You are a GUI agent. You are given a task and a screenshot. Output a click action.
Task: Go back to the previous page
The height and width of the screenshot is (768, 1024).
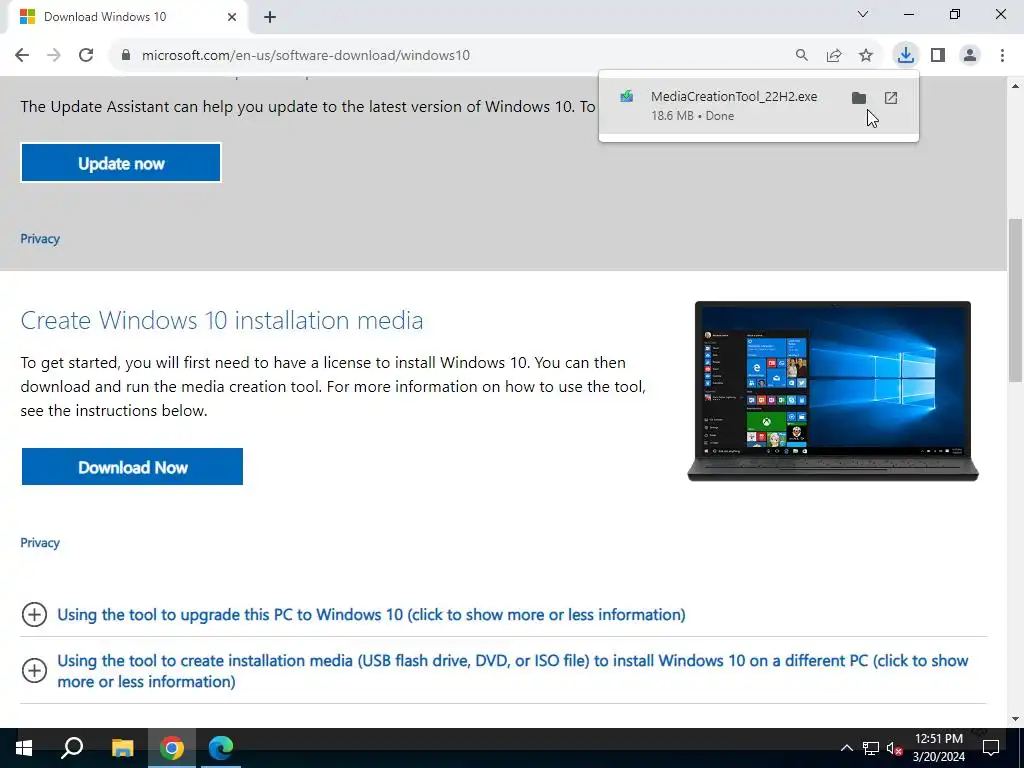click(x=22, y=56)
